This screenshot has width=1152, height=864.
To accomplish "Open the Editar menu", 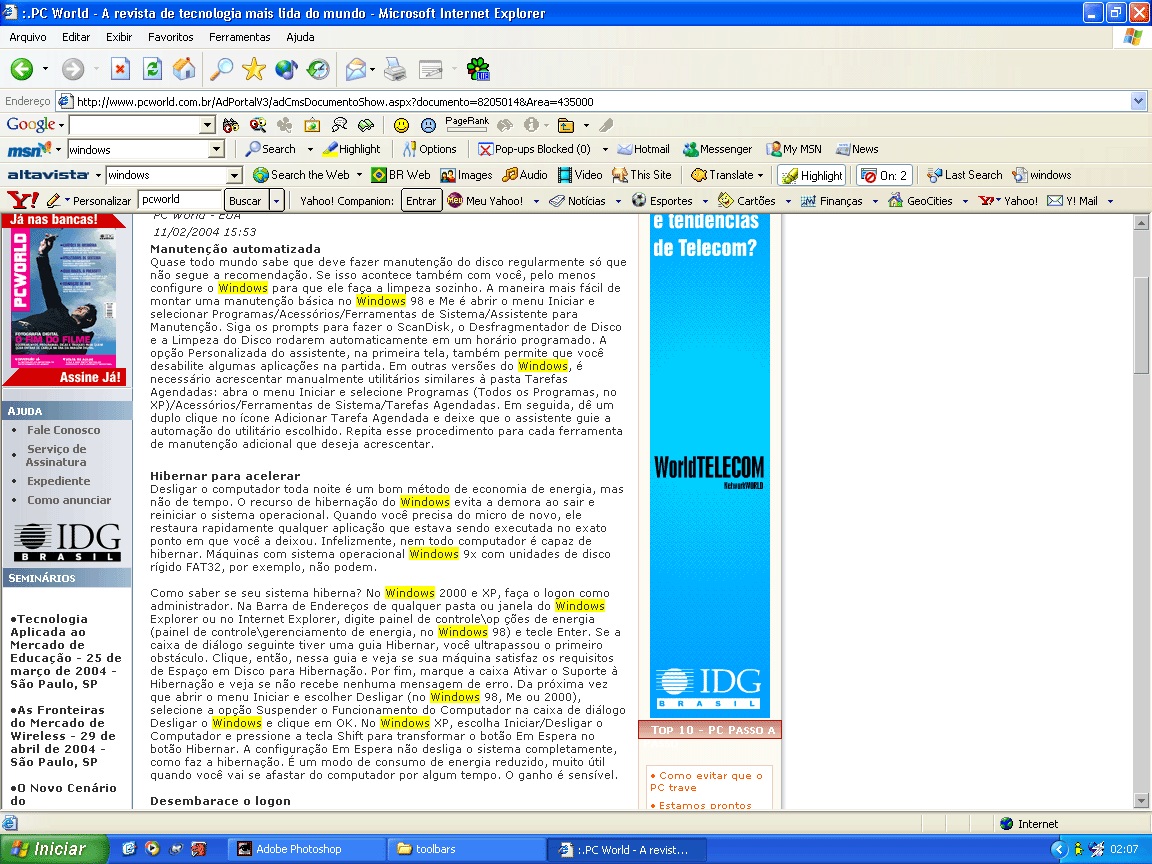I will [76, 37].
